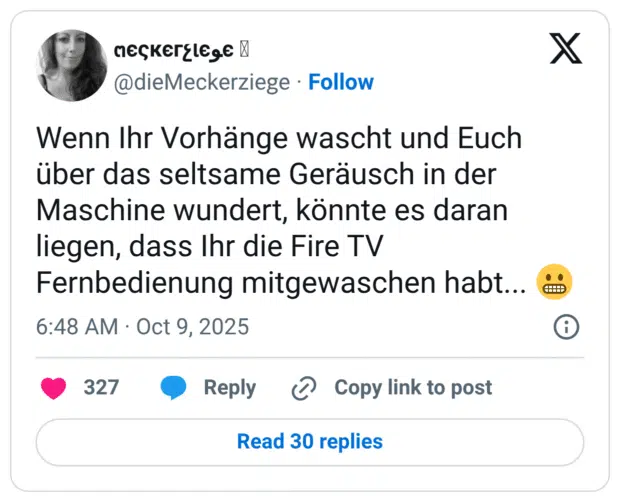Open the author's profile picture

tap(72, 64)
